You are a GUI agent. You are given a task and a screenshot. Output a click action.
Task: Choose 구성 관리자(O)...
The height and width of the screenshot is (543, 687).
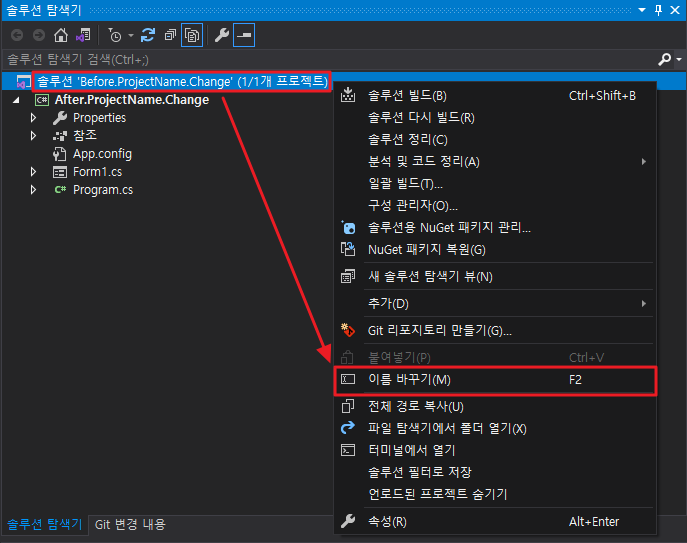(495, 205)
